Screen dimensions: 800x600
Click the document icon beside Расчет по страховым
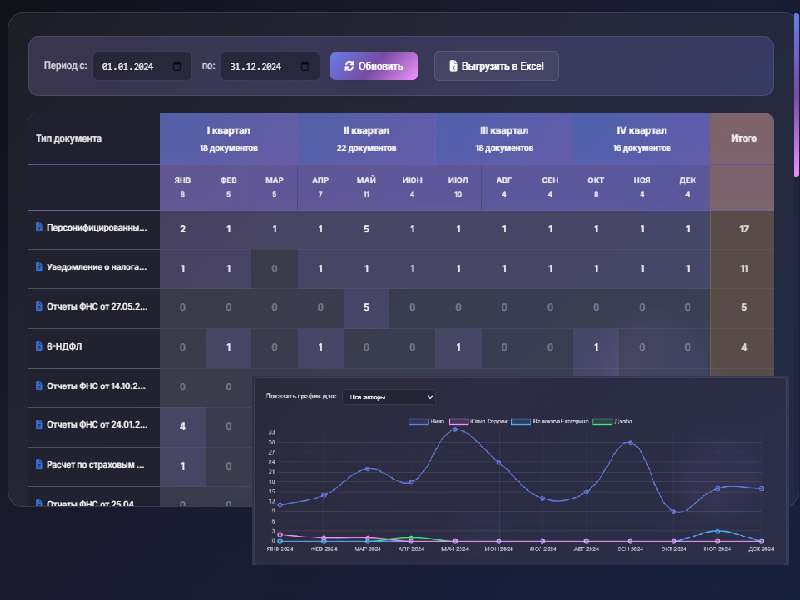[39, 464]
